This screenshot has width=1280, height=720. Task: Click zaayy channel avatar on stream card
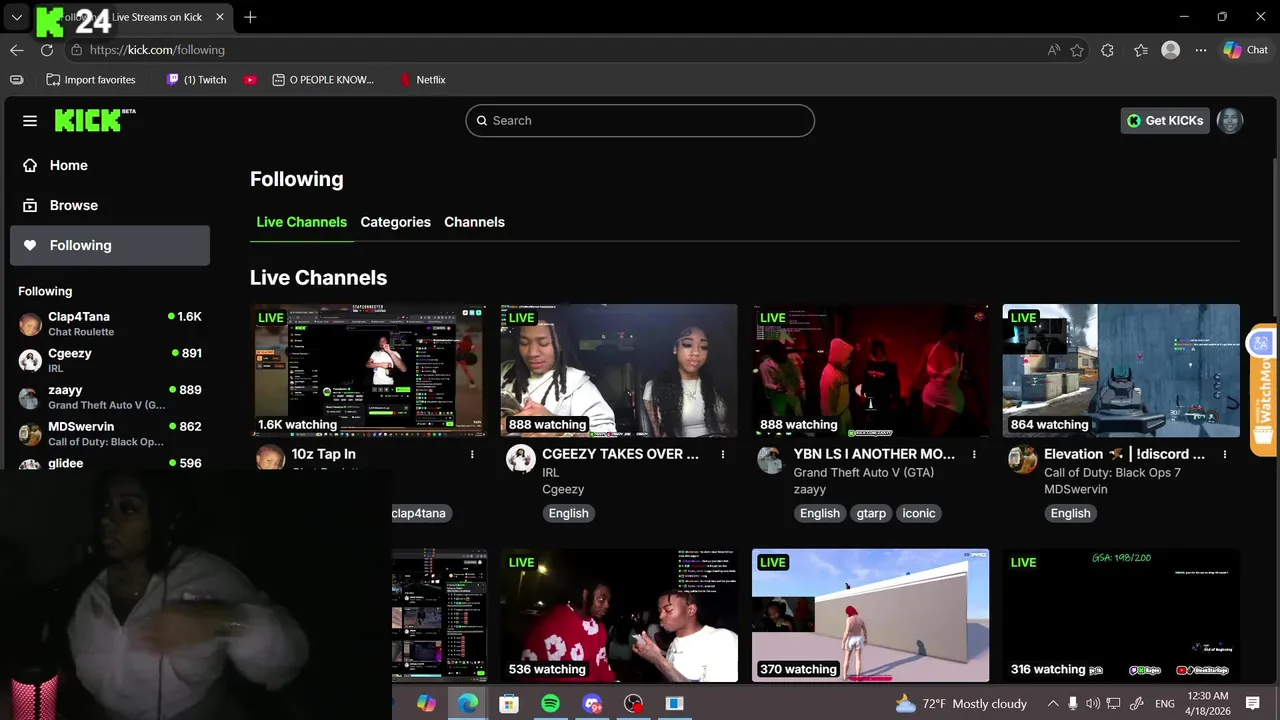[770, 460]
